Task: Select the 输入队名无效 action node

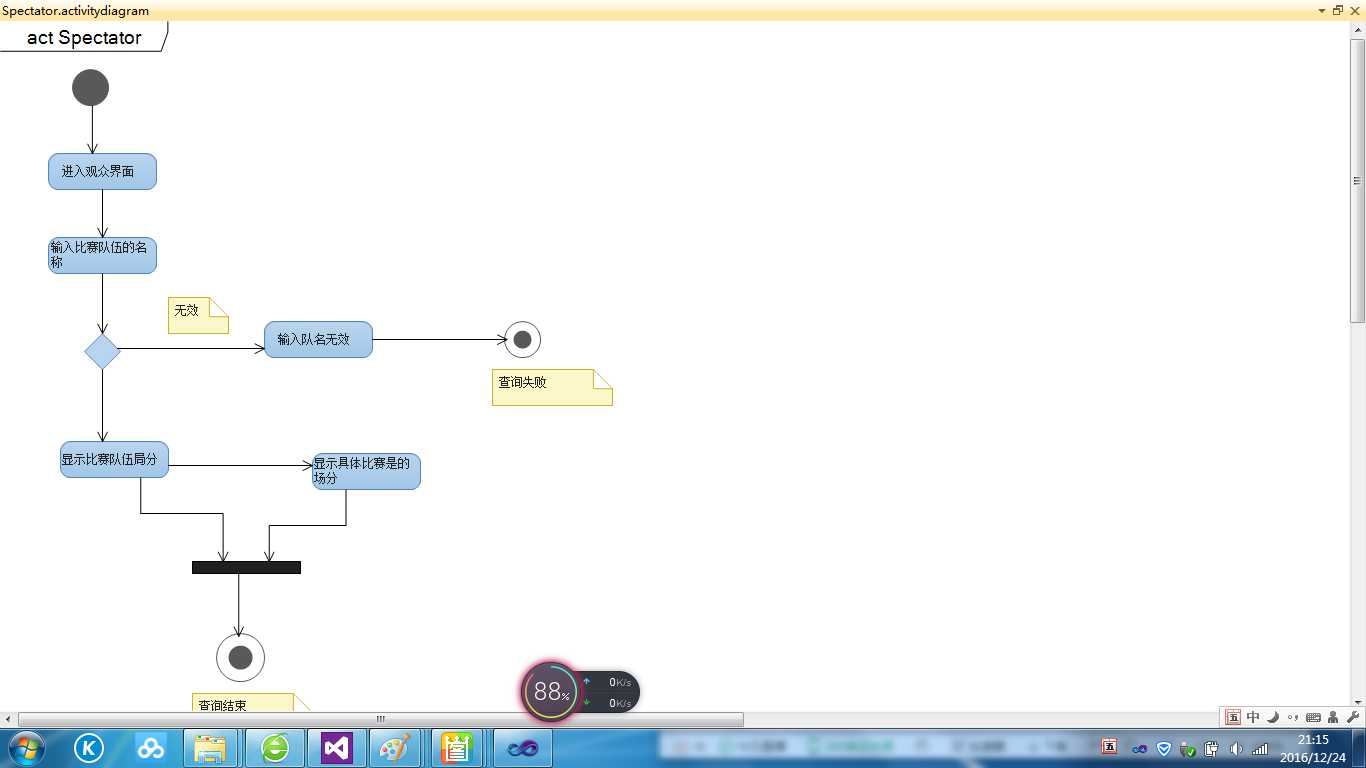Action: coord(318,339)
